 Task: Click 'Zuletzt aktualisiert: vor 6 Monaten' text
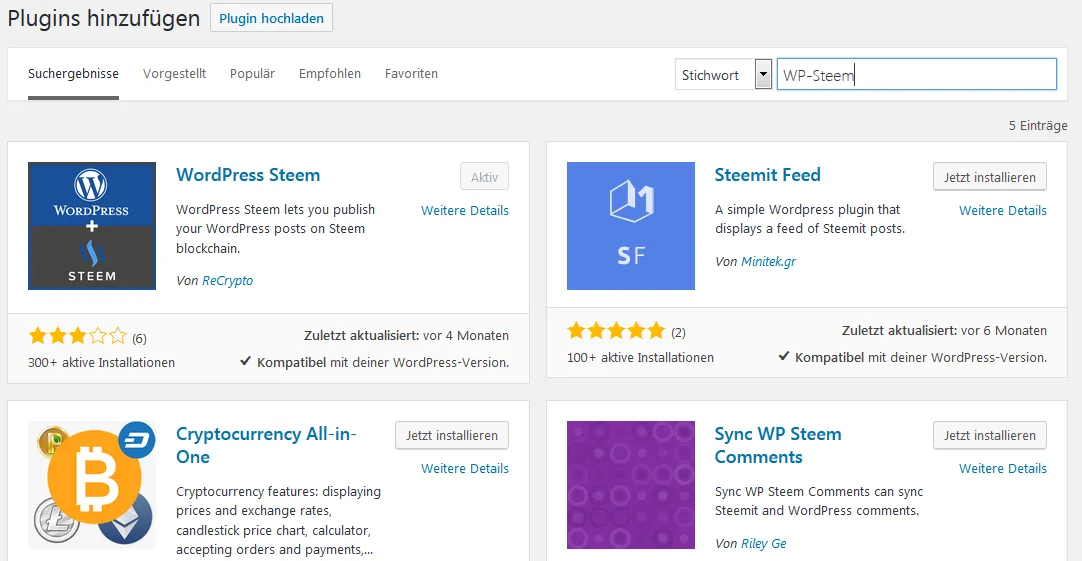[944, 331]
